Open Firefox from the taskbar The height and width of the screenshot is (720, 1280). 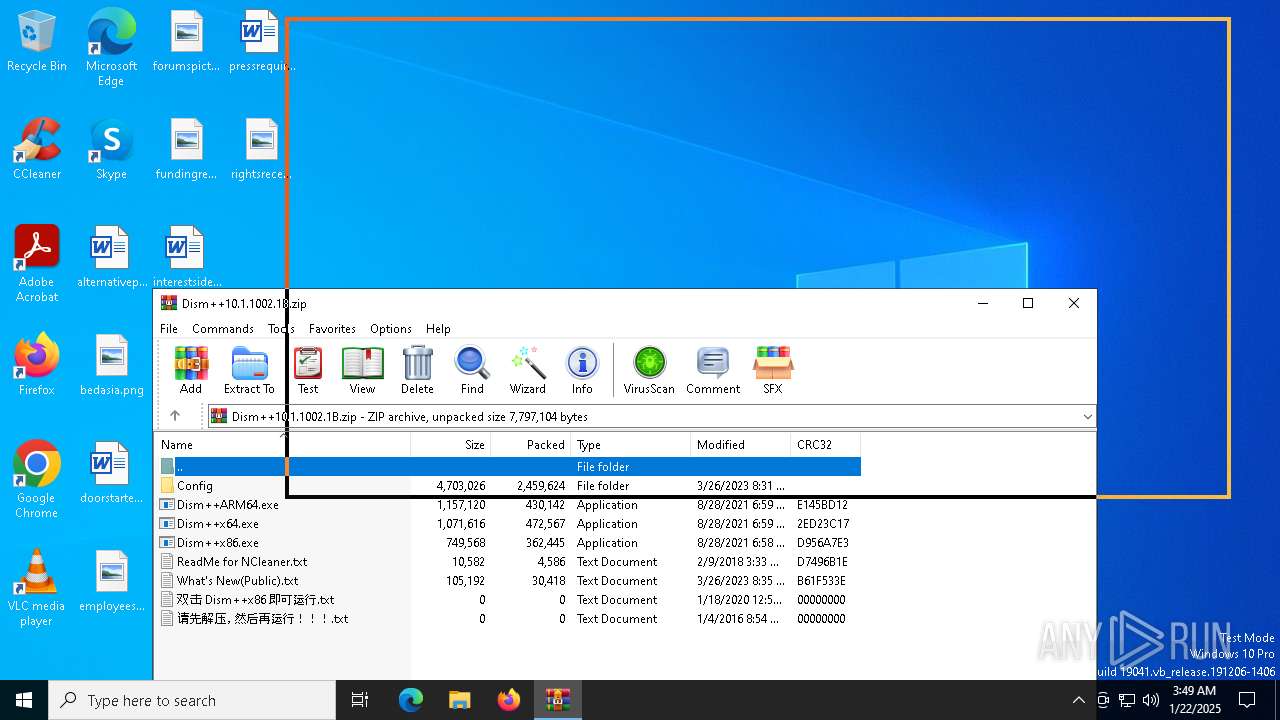point(509,700)
